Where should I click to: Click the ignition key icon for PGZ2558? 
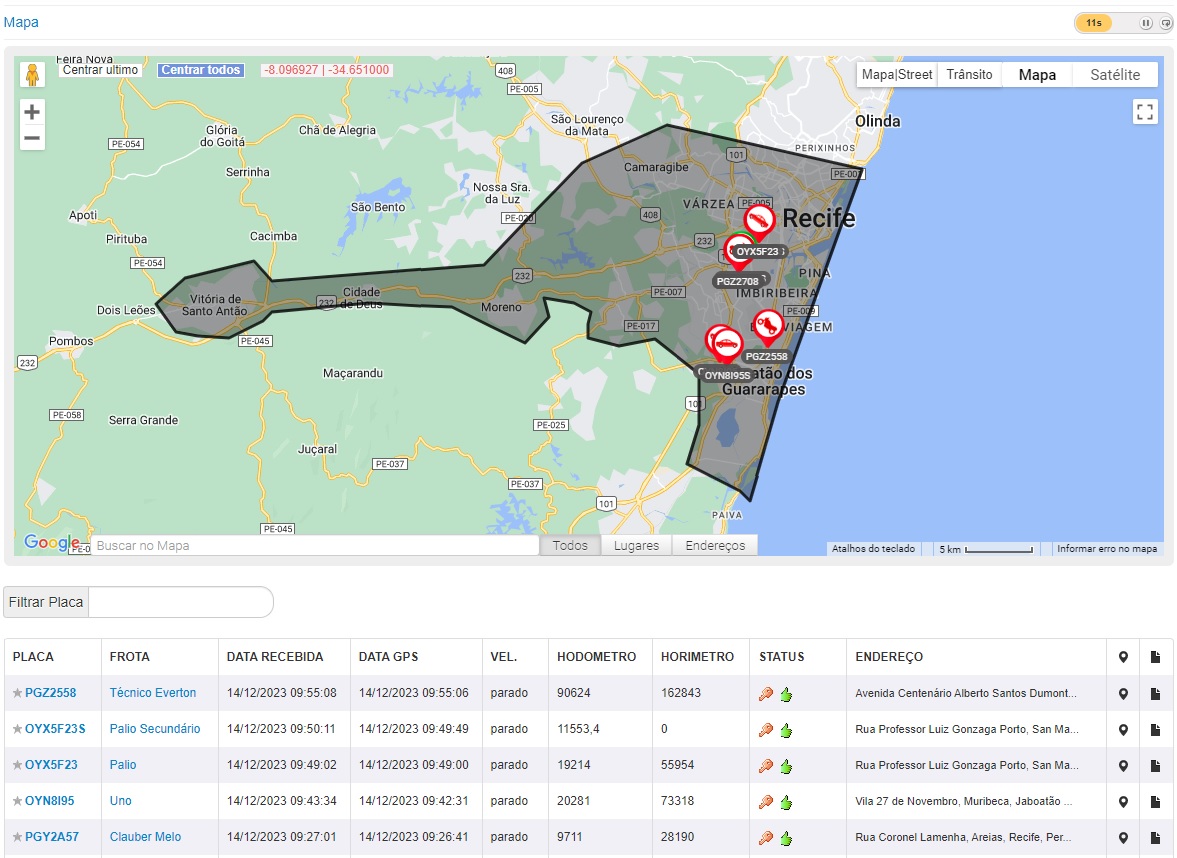(766, 694)
